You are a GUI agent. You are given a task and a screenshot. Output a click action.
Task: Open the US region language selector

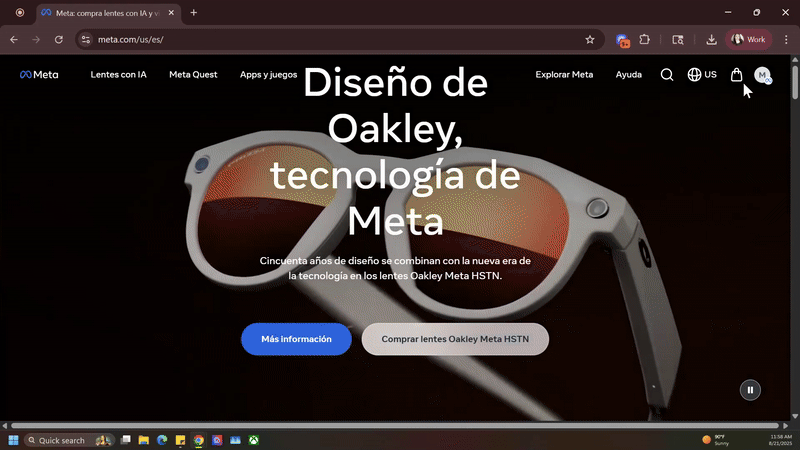coord(702,75)
